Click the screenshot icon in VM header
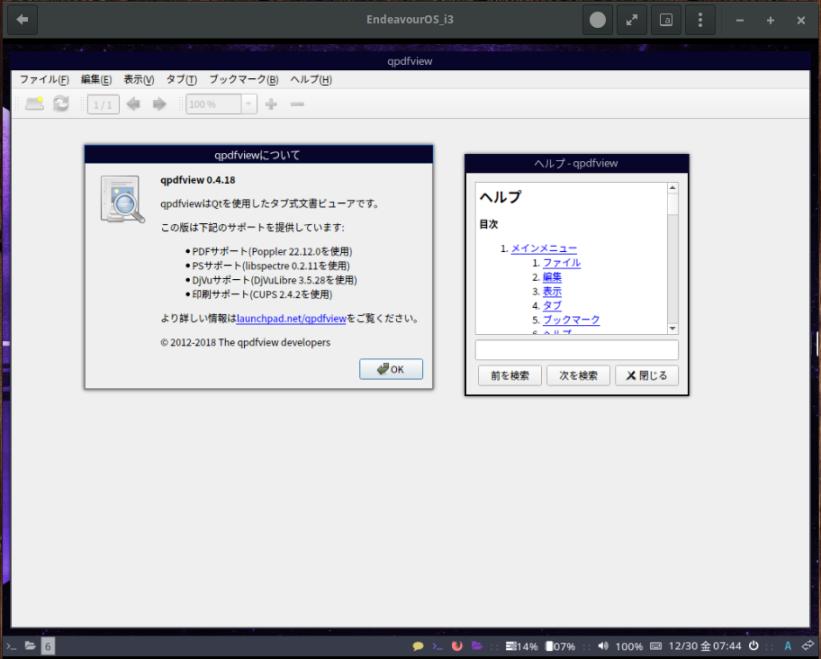Viewport: 821px width, 659px height. click(x=666, y=20)
